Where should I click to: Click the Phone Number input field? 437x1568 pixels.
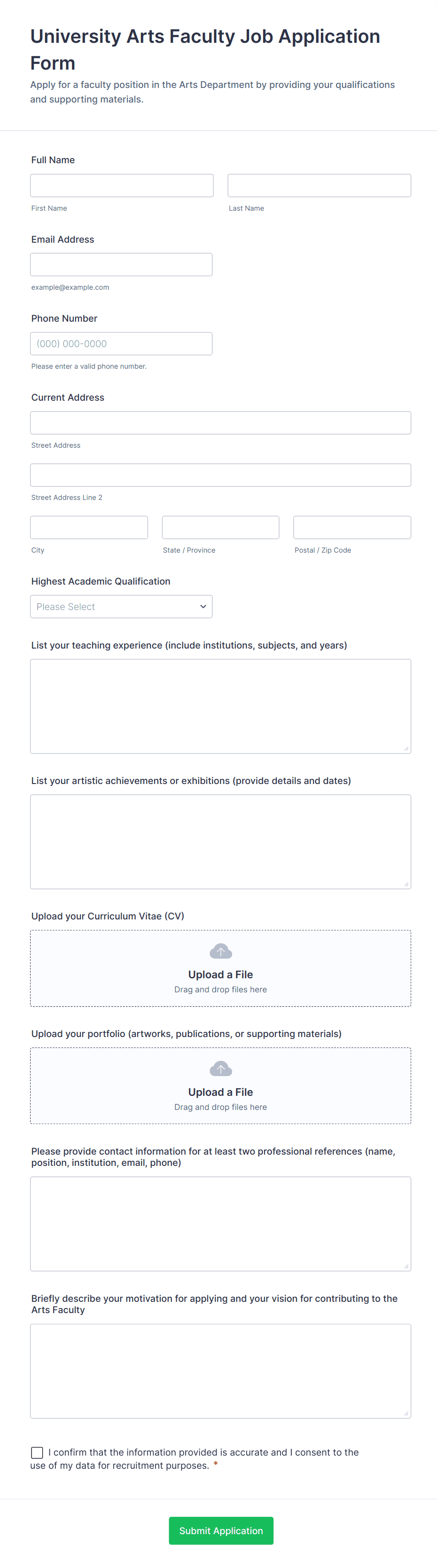click(x=121, y=343)
